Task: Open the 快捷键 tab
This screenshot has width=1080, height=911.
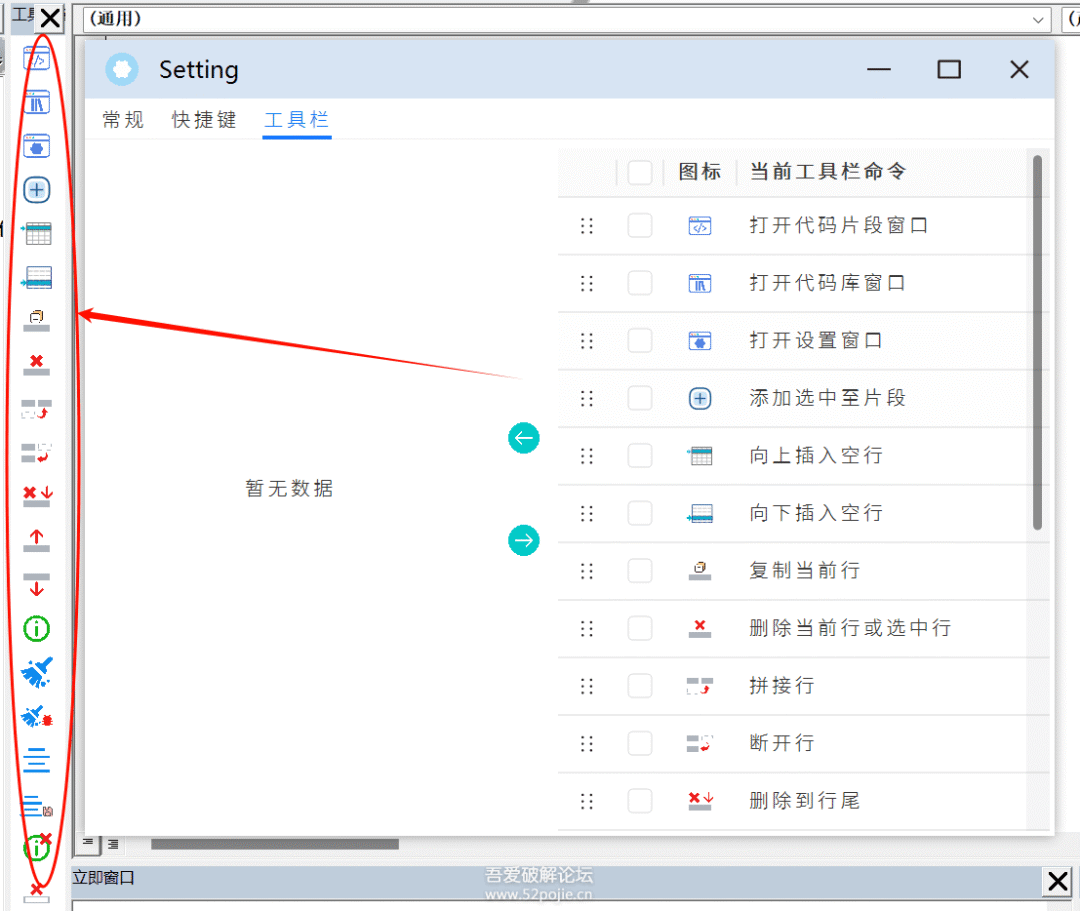Action: pos(204,120)
